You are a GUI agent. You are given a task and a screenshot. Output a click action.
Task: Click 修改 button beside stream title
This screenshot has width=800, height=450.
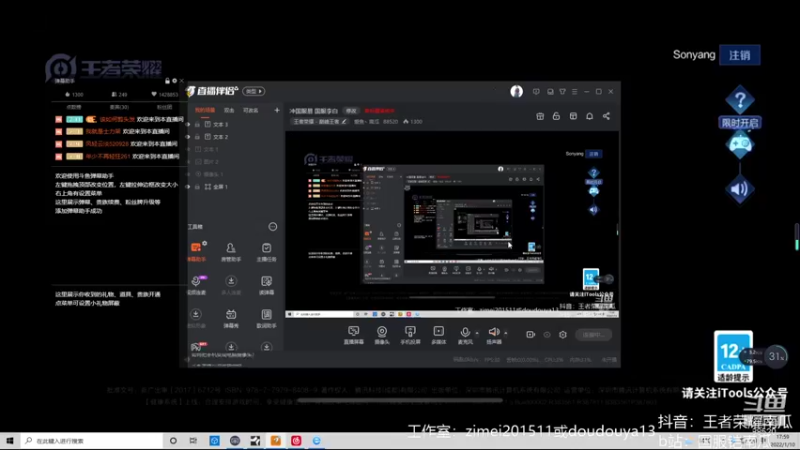[x=351, y=111]
